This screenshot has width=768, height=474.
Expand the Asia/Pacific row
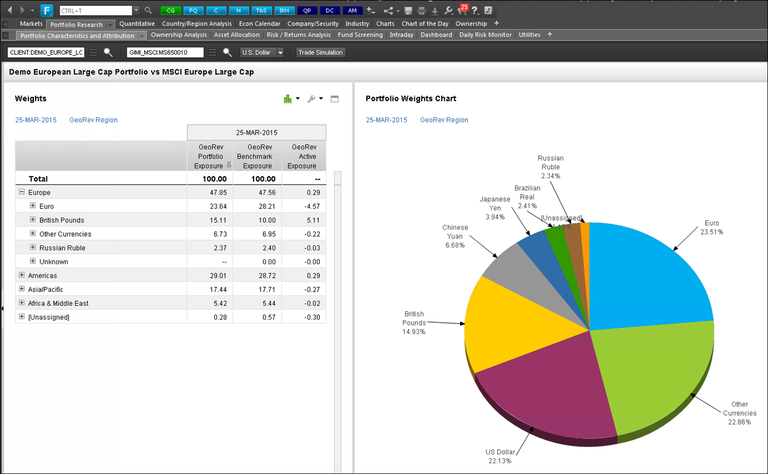point(22,289)
